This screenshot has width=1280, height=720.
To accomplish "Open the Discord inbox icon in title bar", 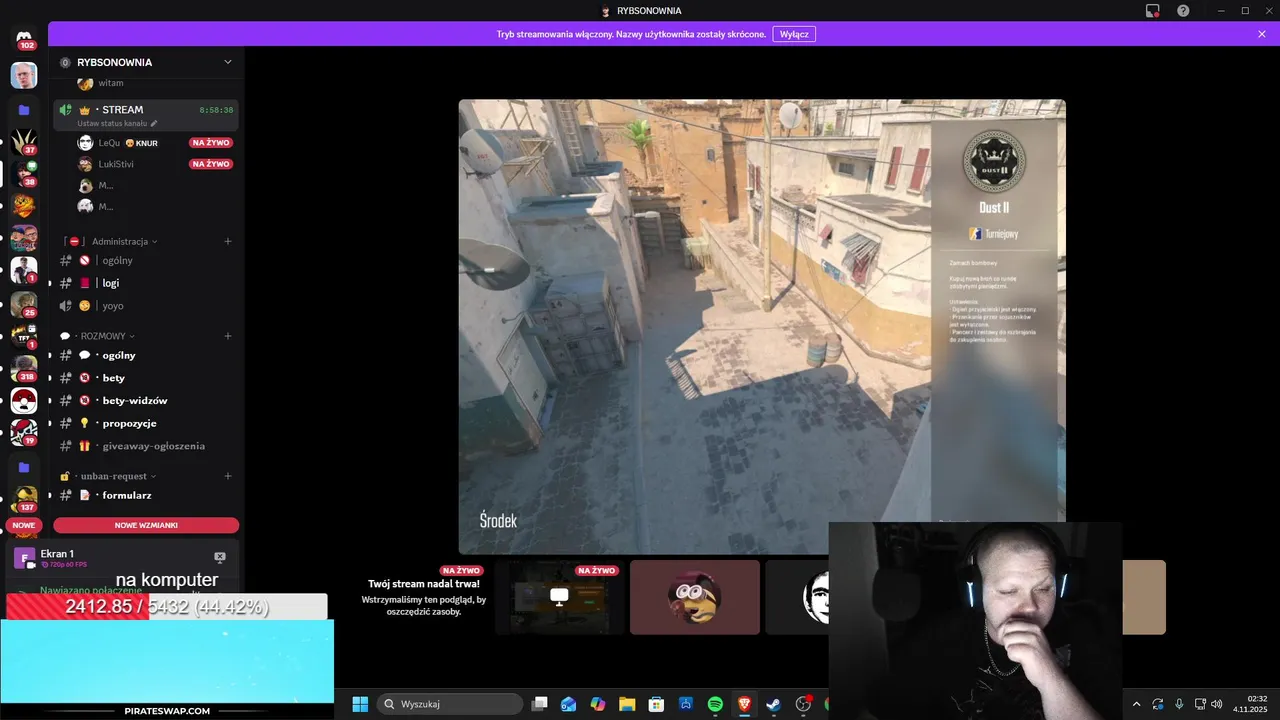I will pos(1153,10).
